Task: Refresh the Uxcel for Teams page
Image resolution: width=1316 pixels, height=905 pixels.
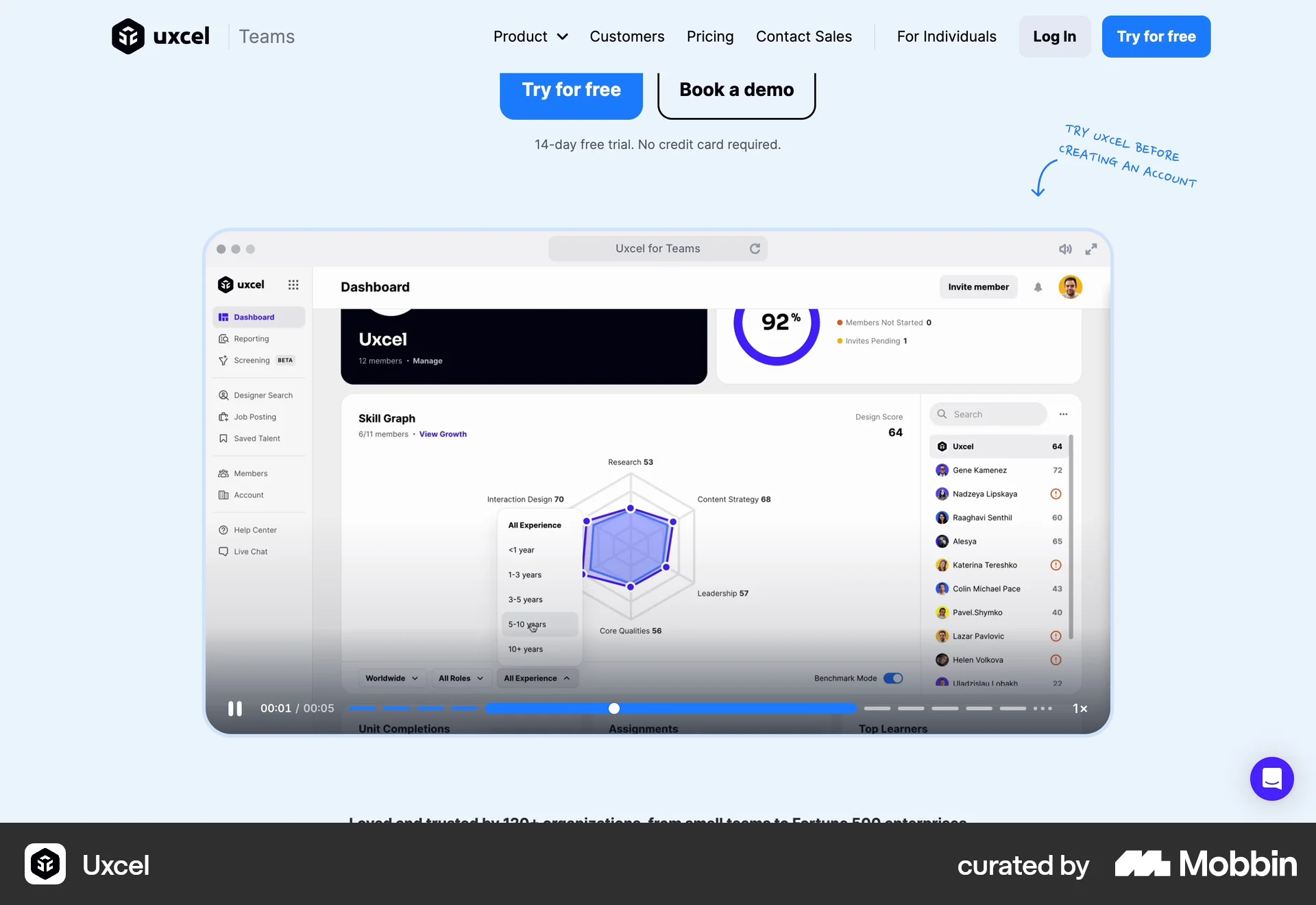Action: pyautogui.click(x=754, y=248)
